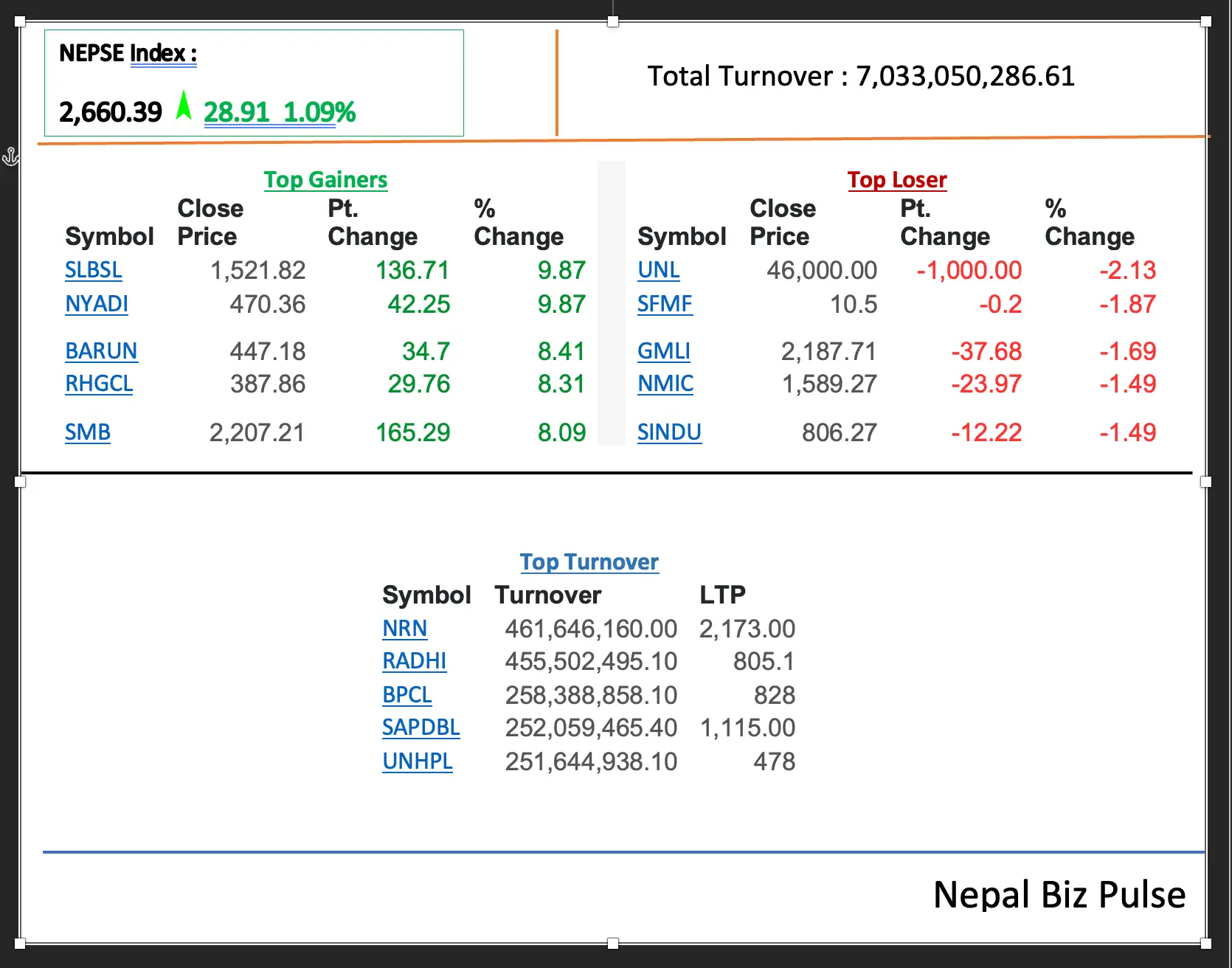Open the SMB symbol link

[x=87, y=432]
